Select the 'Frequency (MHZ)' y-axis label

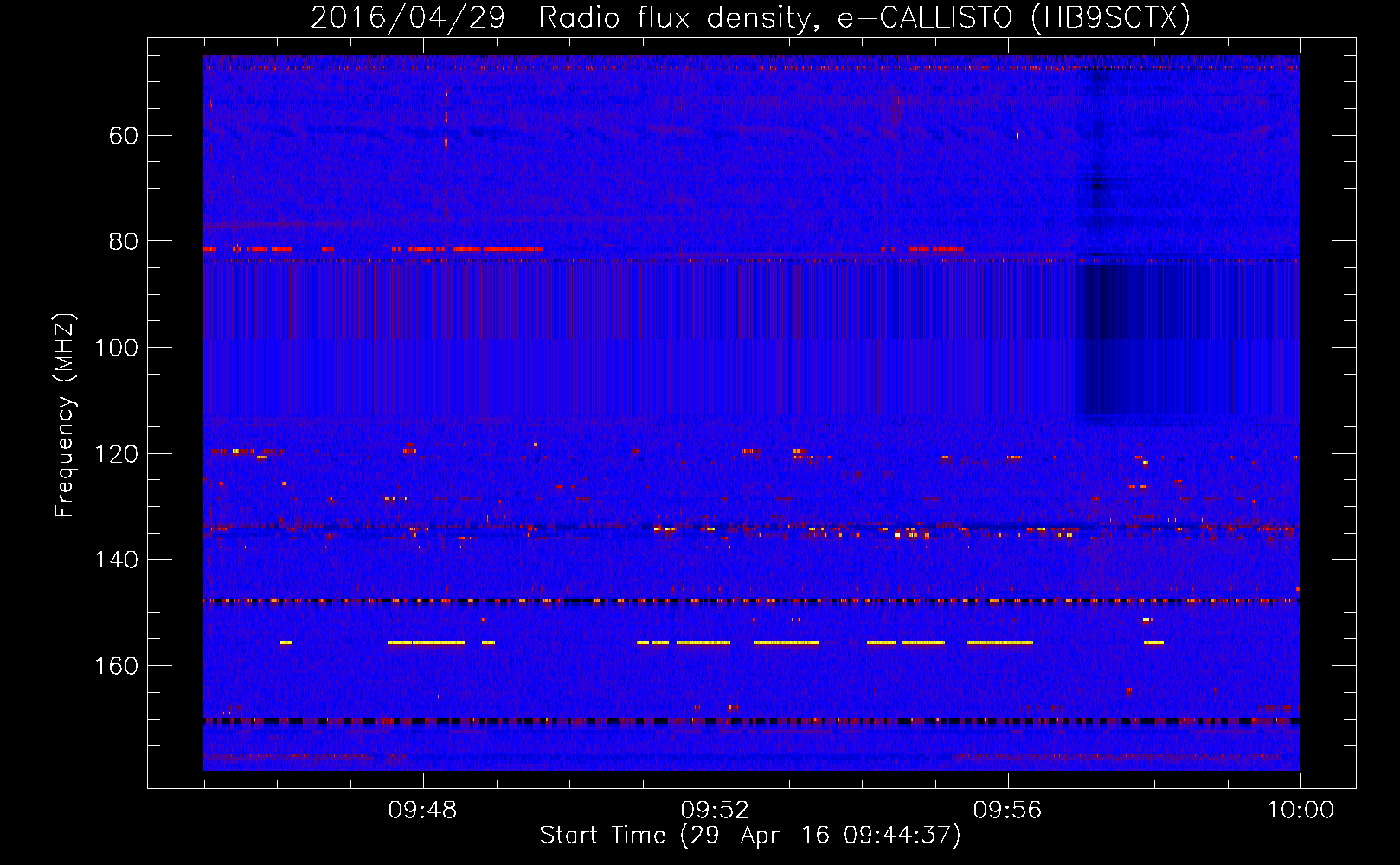click(x=66, y=415)
